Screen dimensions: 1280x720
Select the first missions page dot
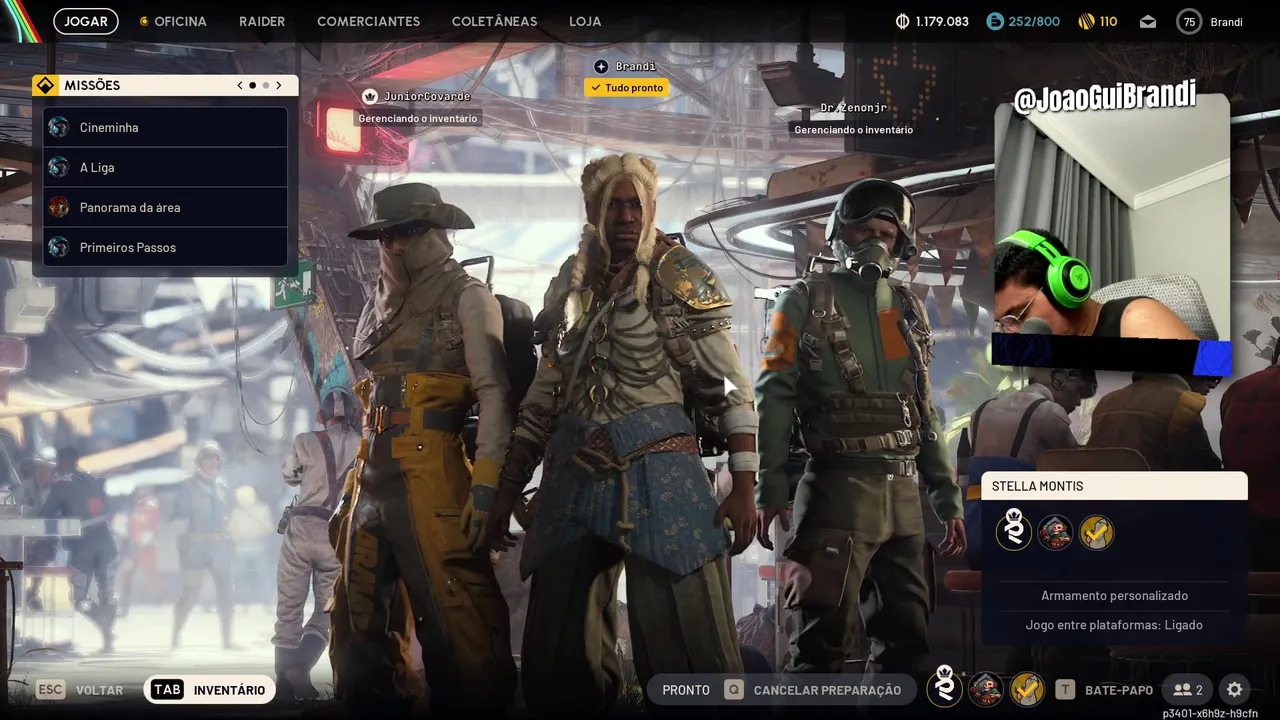[252, 86]
